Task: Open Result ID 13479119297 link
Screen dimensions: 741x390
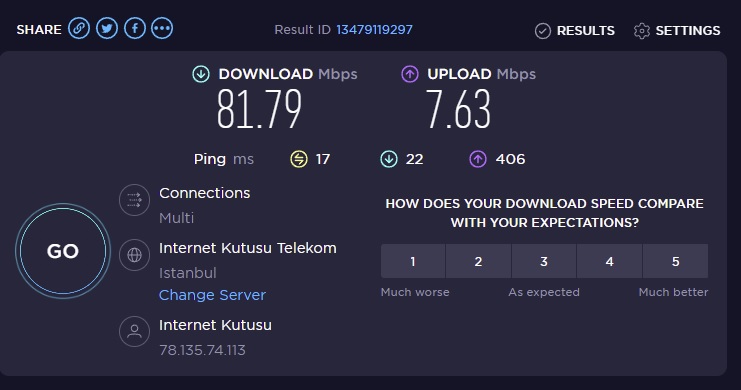Action: (374, 30)
